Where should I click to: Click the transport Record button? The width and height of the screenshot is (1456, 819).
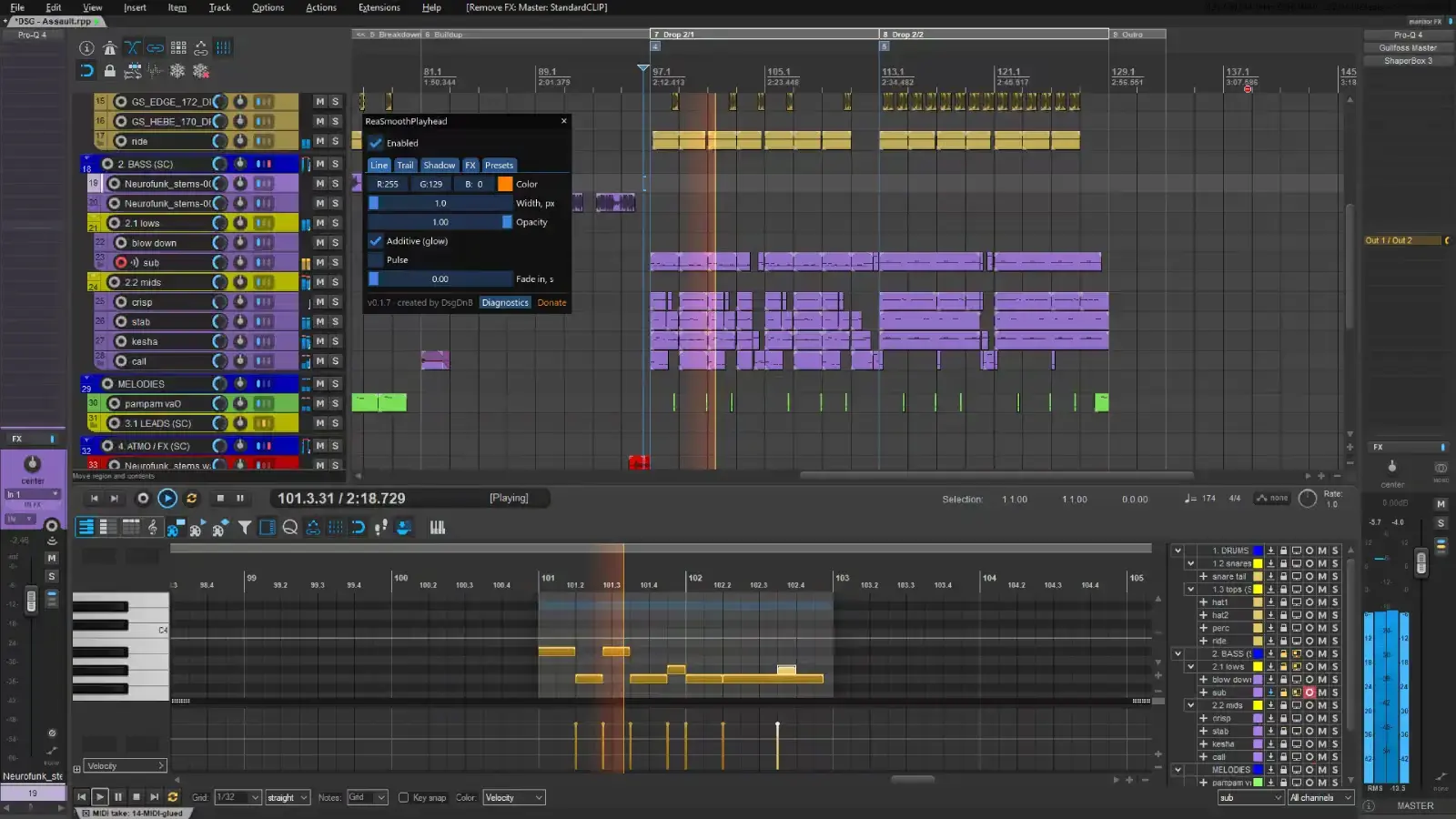(x=143, y=499)
